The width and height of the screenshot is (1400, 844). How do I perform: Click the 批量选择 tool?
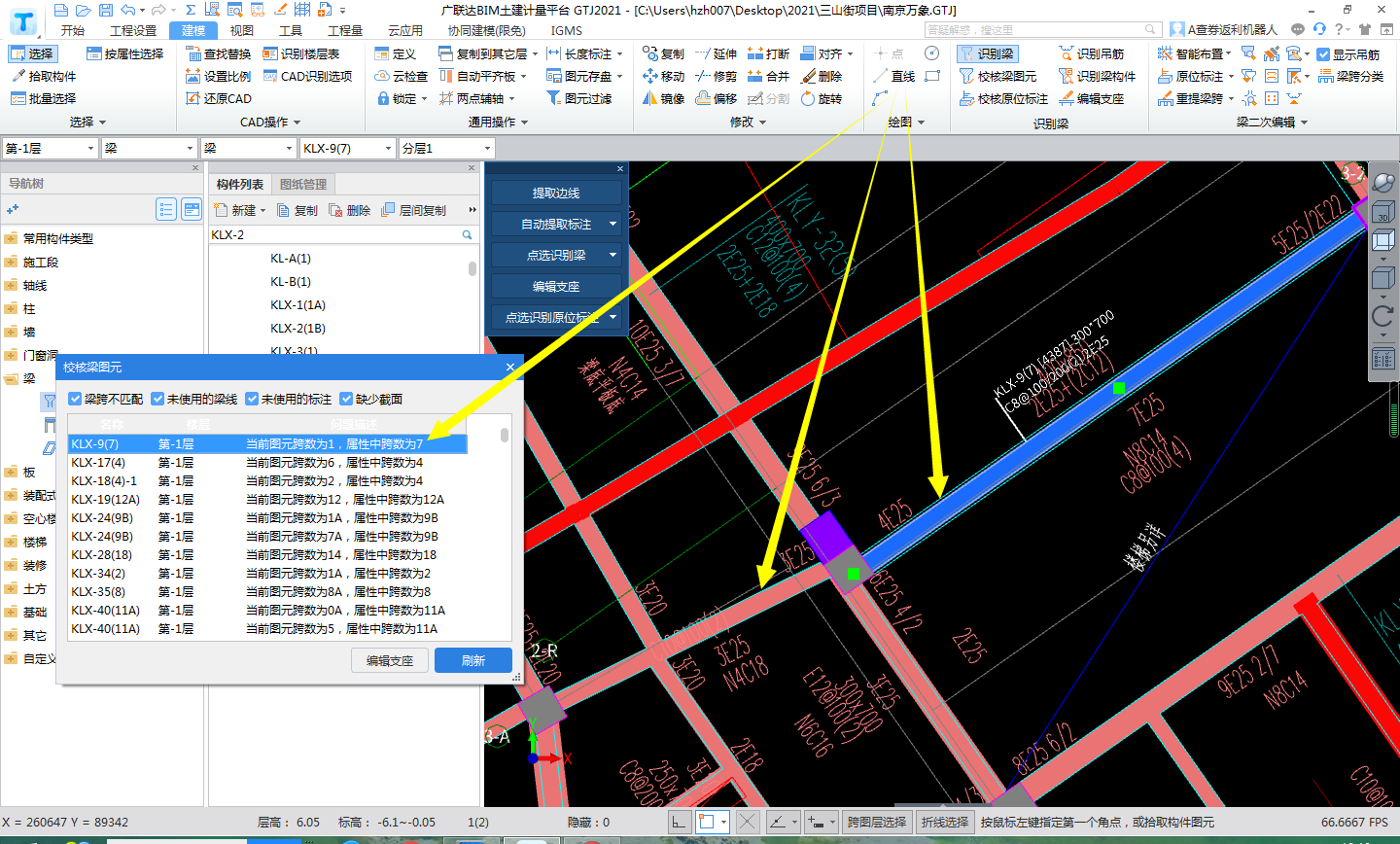[x=43, y=98]
